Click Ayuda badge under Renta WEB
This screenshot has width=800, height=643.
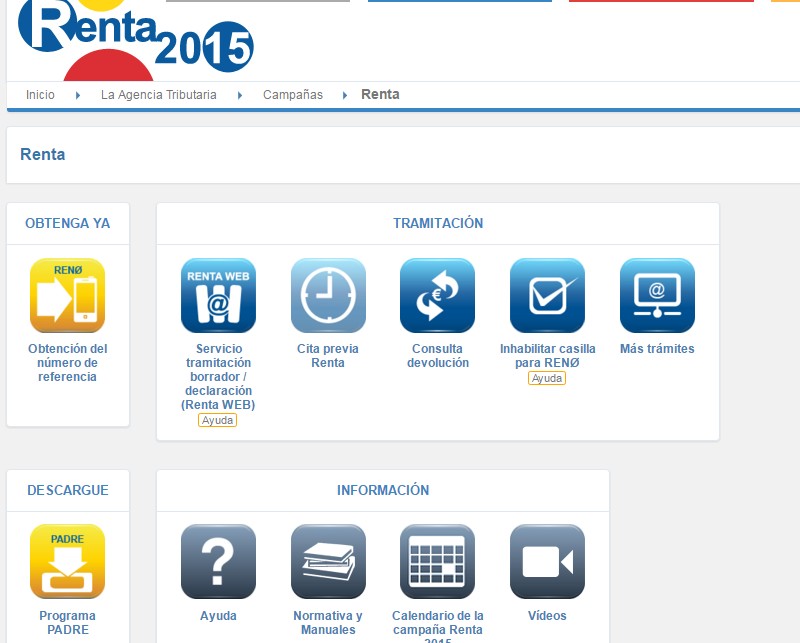click(217, 420)
